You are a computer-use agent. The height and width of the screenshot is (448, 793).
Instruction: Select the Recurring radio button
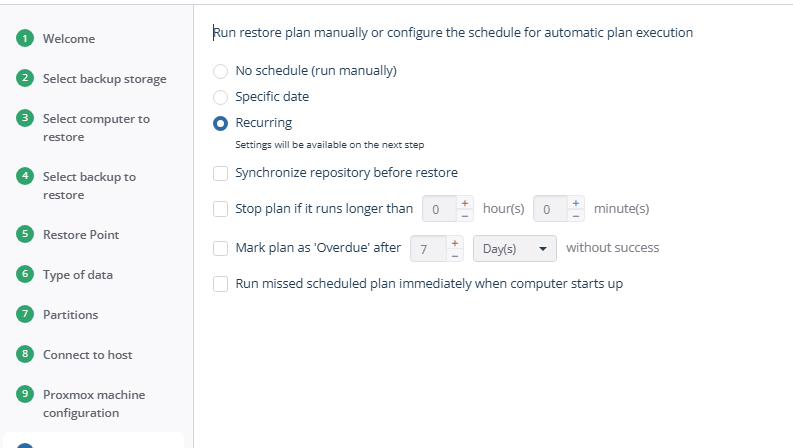pyautogui.click(x=221, y=123)
